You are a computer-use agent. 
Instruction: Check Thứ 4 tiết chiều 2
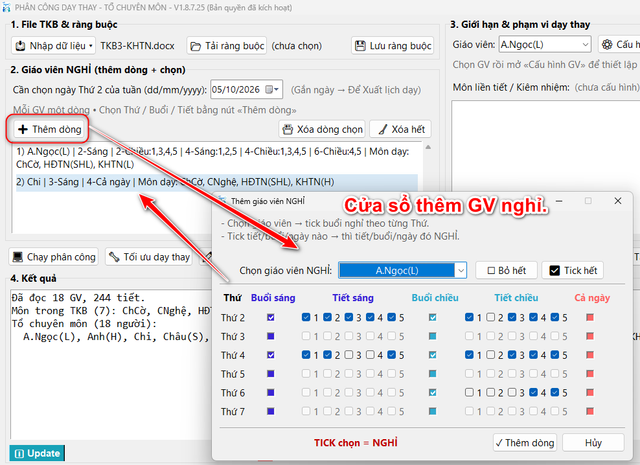pyautogui.click(x=491, y=355)
